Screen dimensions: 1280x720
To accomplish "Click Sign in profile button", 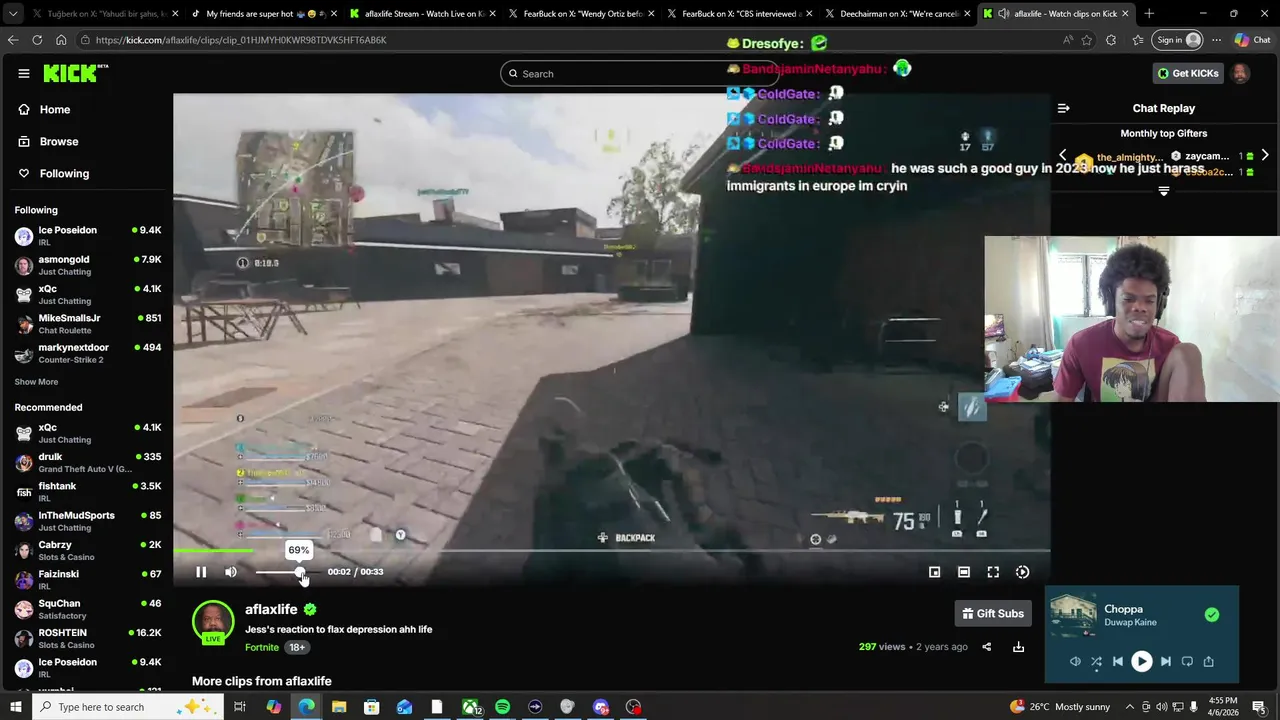I will point(1178,40).
